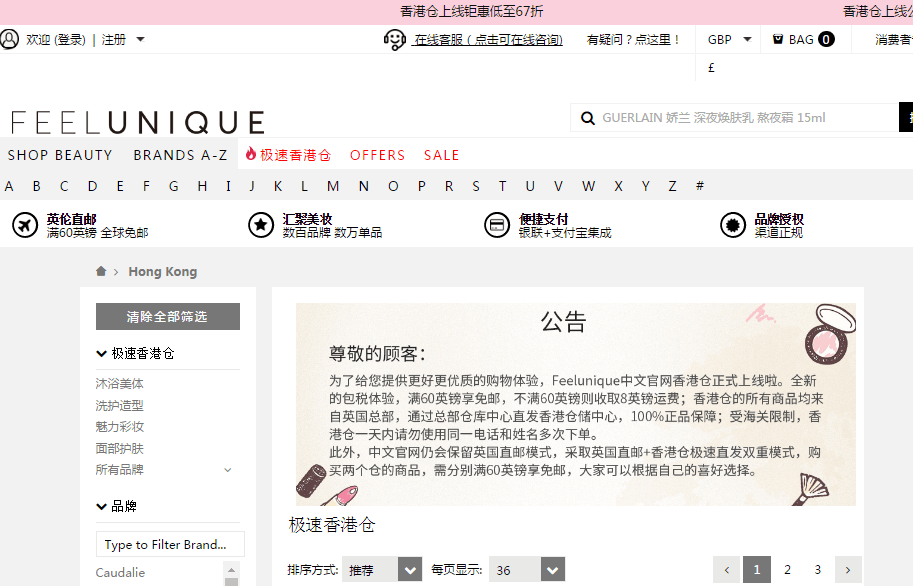Open the account dropdown arrow next to 注册
This screenshot has width=913, height=586.
pos(140,40)
